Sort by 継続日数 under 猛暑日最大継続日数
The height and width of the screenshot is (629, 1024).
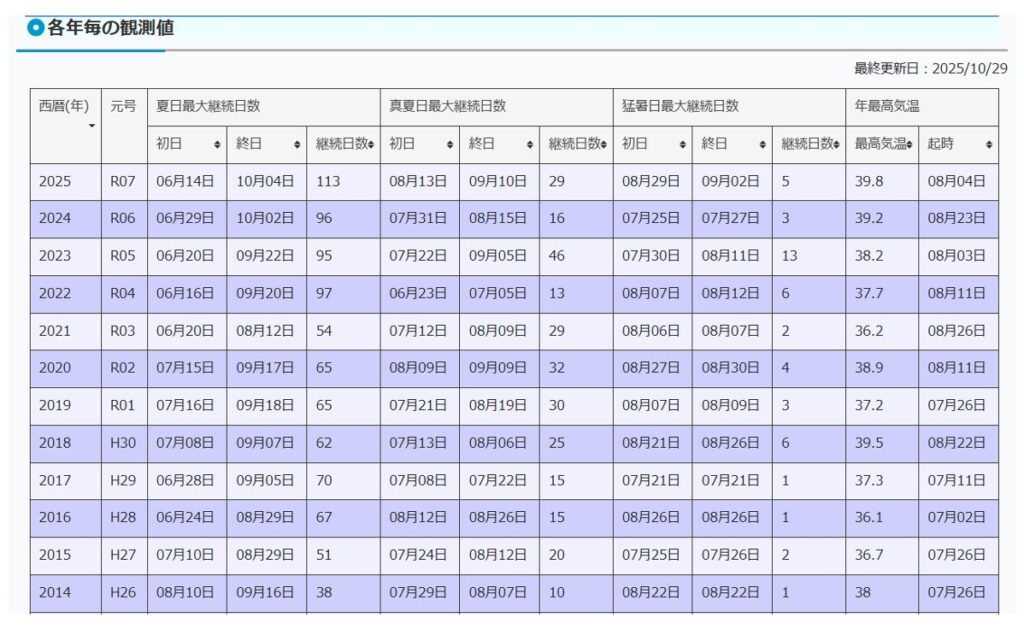pyautogui.click(x=836, y=145)
